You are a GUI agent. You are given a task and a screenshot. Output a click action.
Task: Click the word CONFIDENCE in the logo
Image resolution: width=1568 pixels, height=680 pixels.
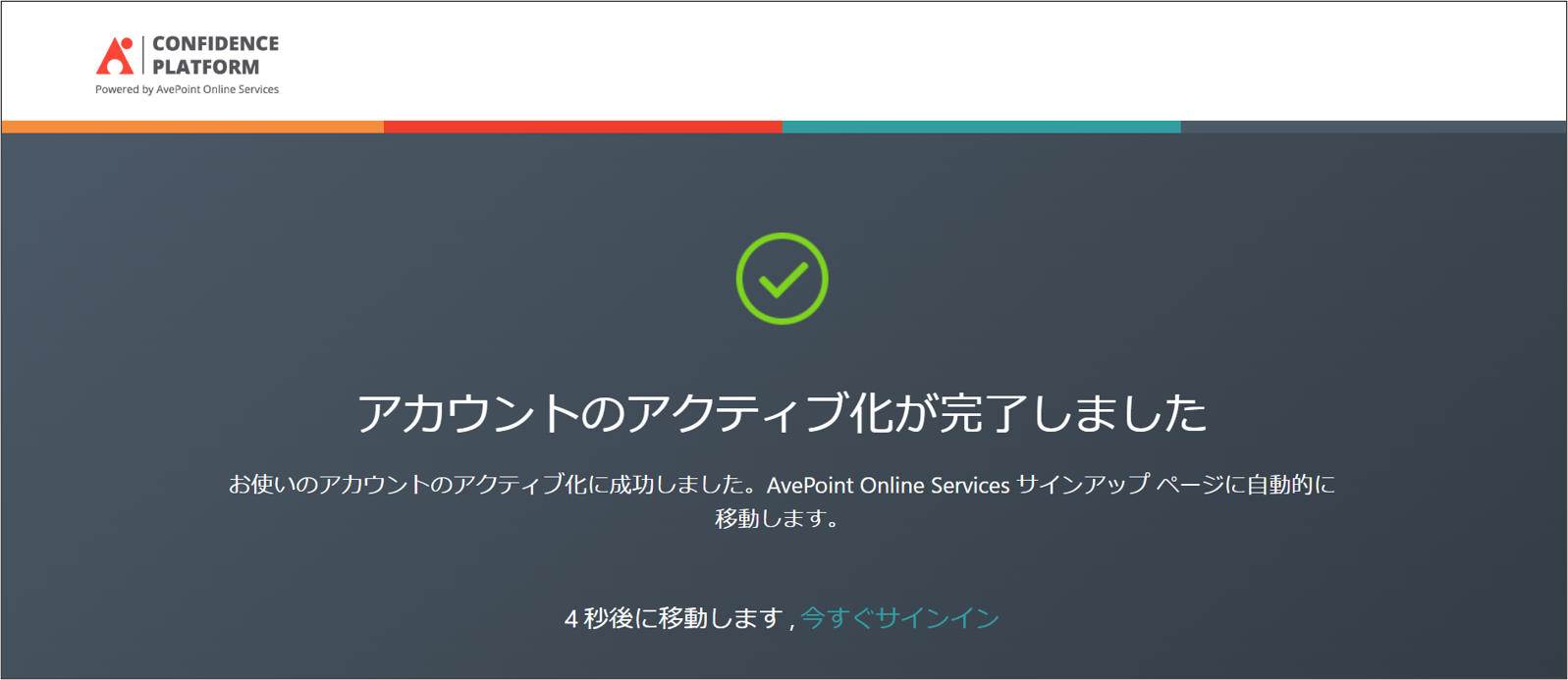pos(215,44)
